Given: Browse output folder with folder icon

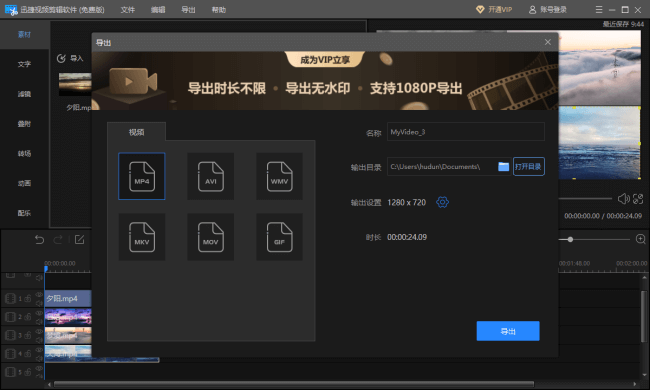Looking at the screenshot, I should click(503, 167).
